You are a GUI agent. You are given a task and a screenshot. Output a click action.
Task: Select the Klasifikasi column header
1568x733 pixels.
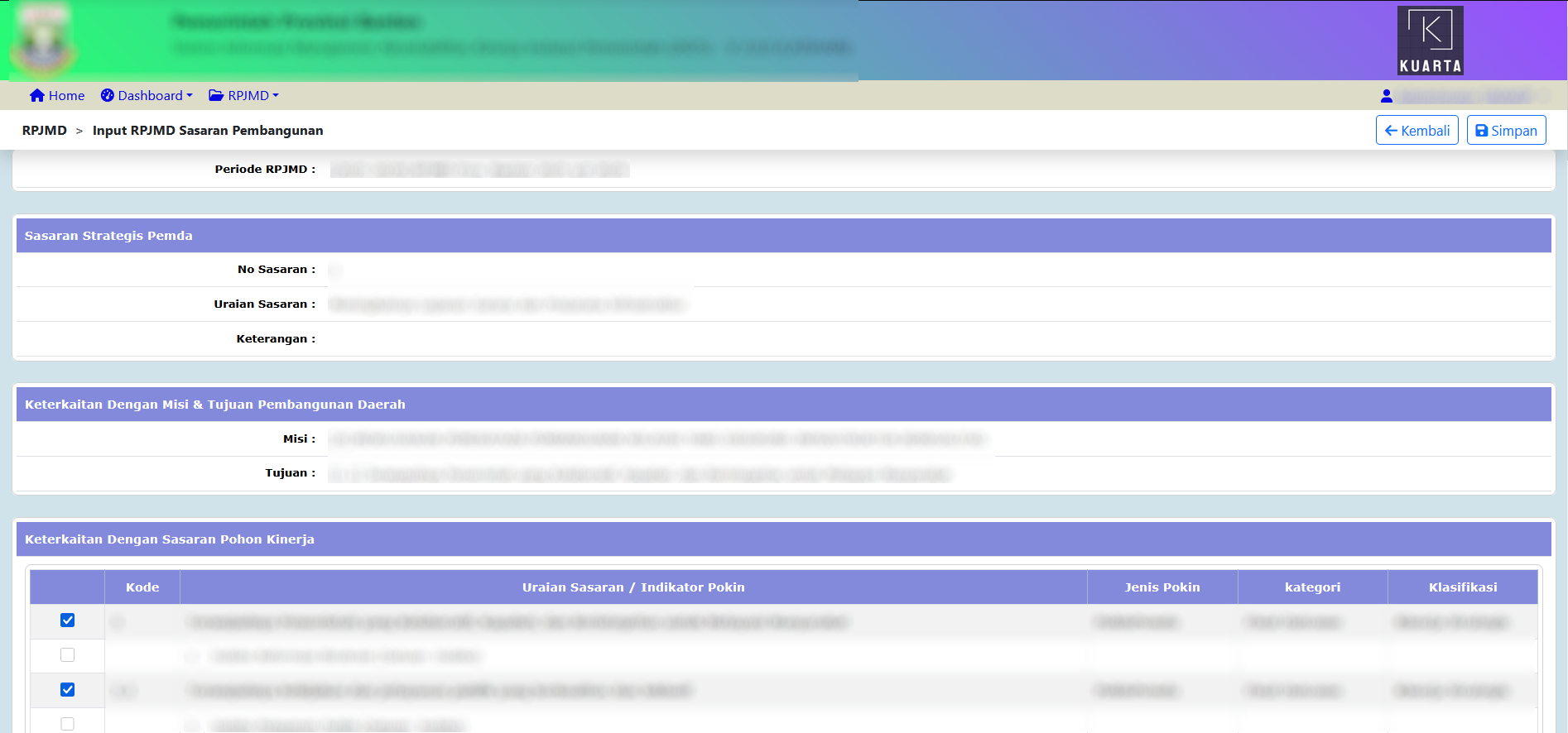click(1462, 587)
